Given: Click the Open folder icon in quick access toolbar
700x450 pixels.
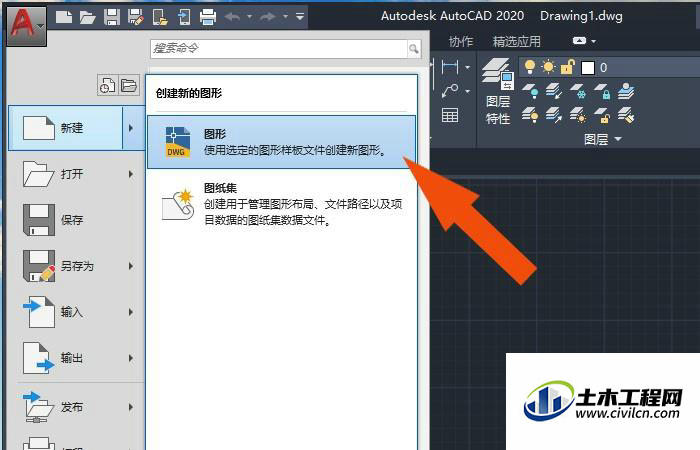Looking at the screenshot, I should tap(88, 17).
